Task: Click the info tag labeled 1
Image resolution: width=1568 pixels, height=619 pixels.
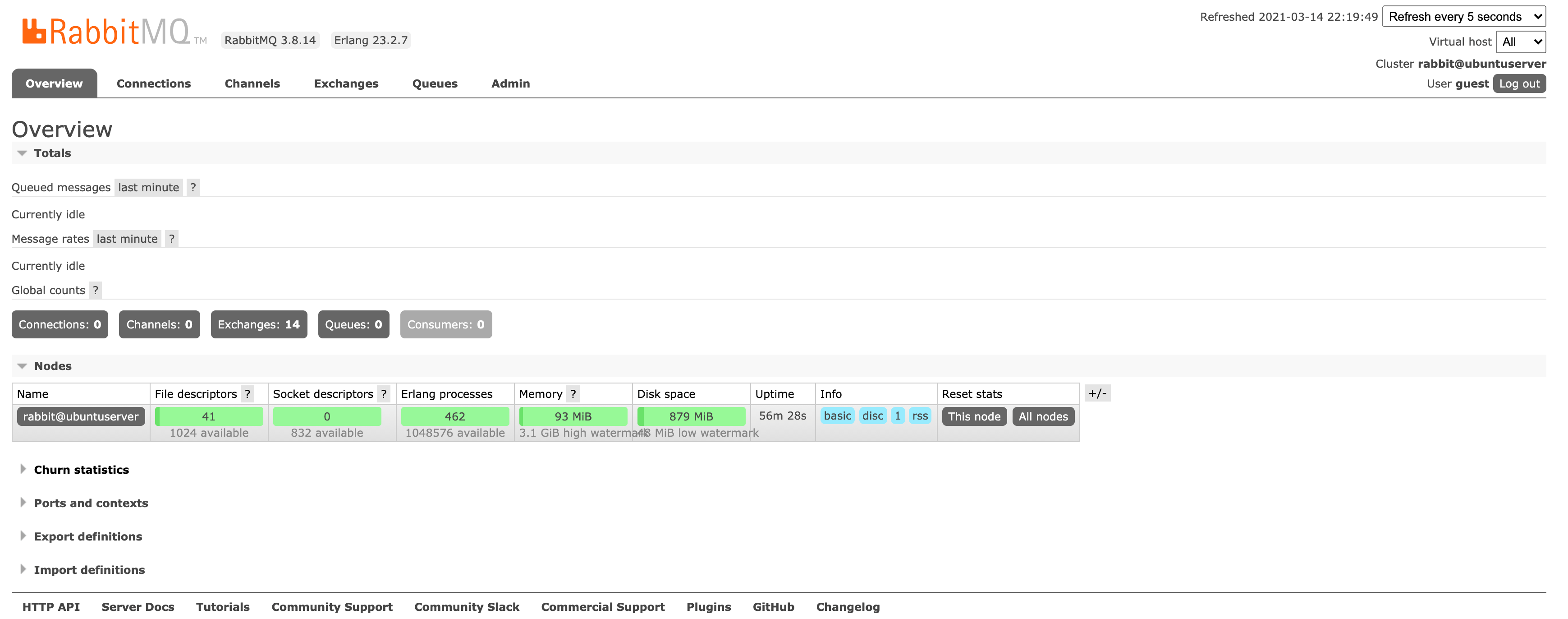Action: click(x=898, y=416)
